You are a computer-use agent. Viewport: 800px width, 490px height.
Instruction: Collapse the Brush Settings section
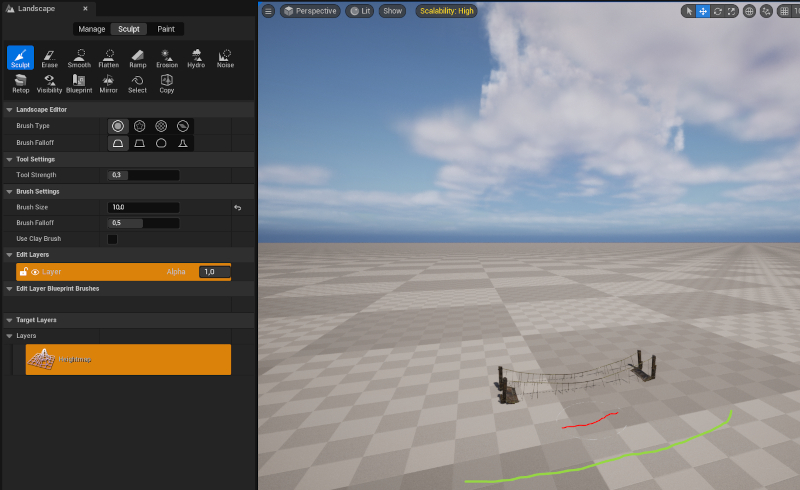[9, 191]
